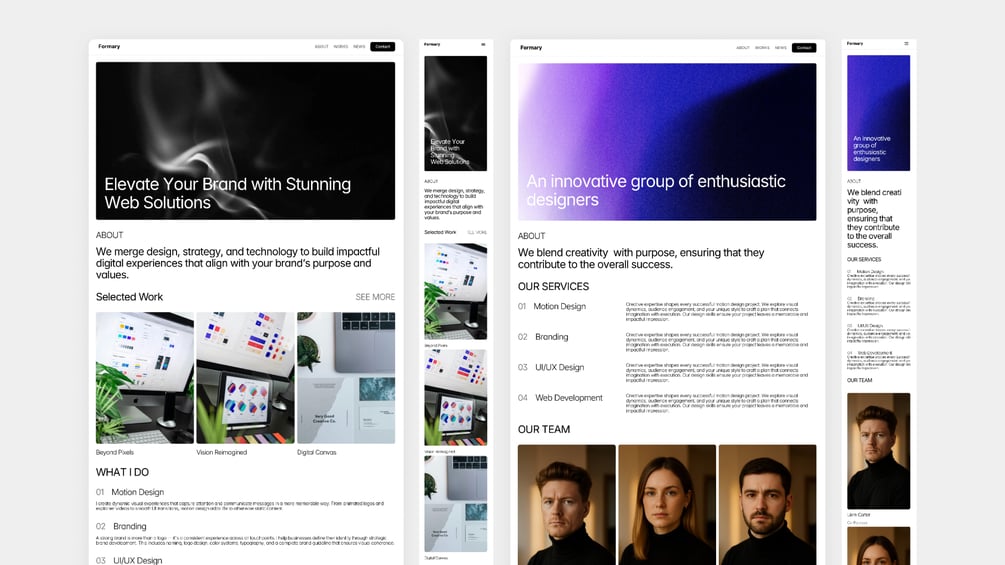Open the WORKS nav link on the purple-hero desktop page
The width and height of the screenshot is (1005, 565).
tap(762, 47)
